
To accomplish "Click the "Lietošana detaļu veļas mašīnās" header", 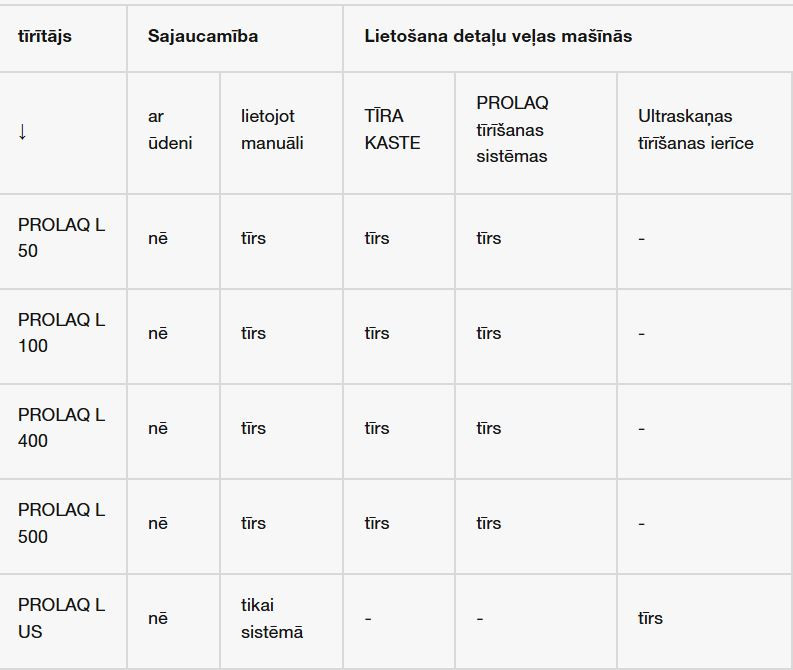I will point(498,36).
